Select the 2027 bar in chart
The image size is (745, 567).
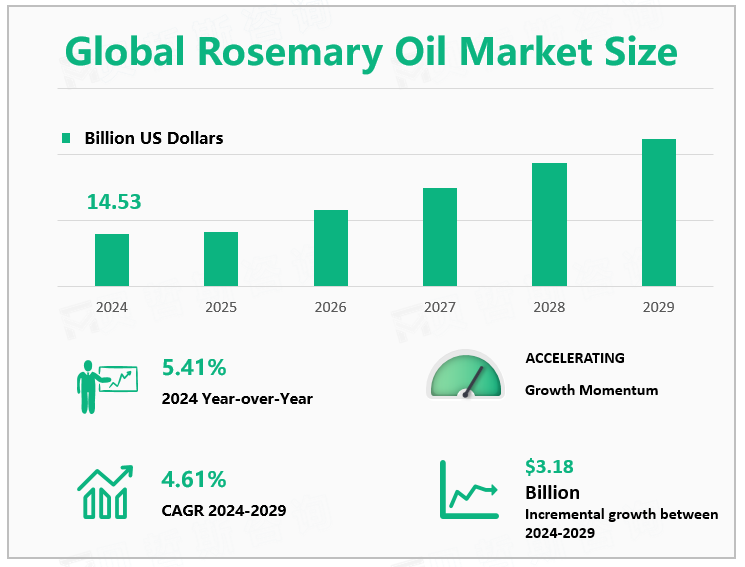coord(440,237)
